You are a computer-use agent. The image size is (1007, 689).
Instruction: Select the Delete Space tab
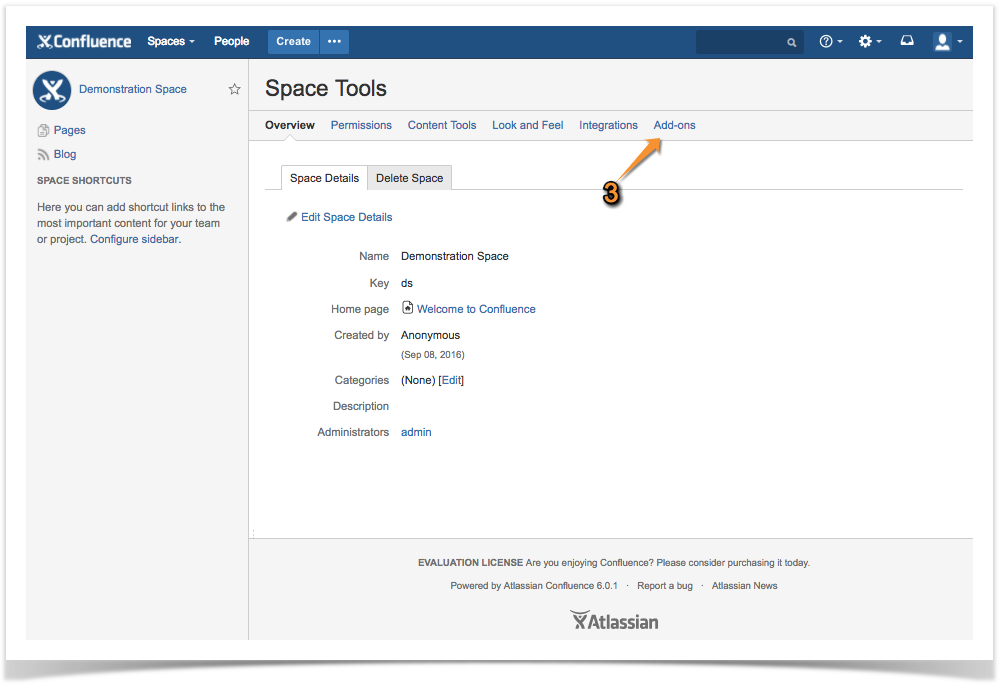(409, 178)
